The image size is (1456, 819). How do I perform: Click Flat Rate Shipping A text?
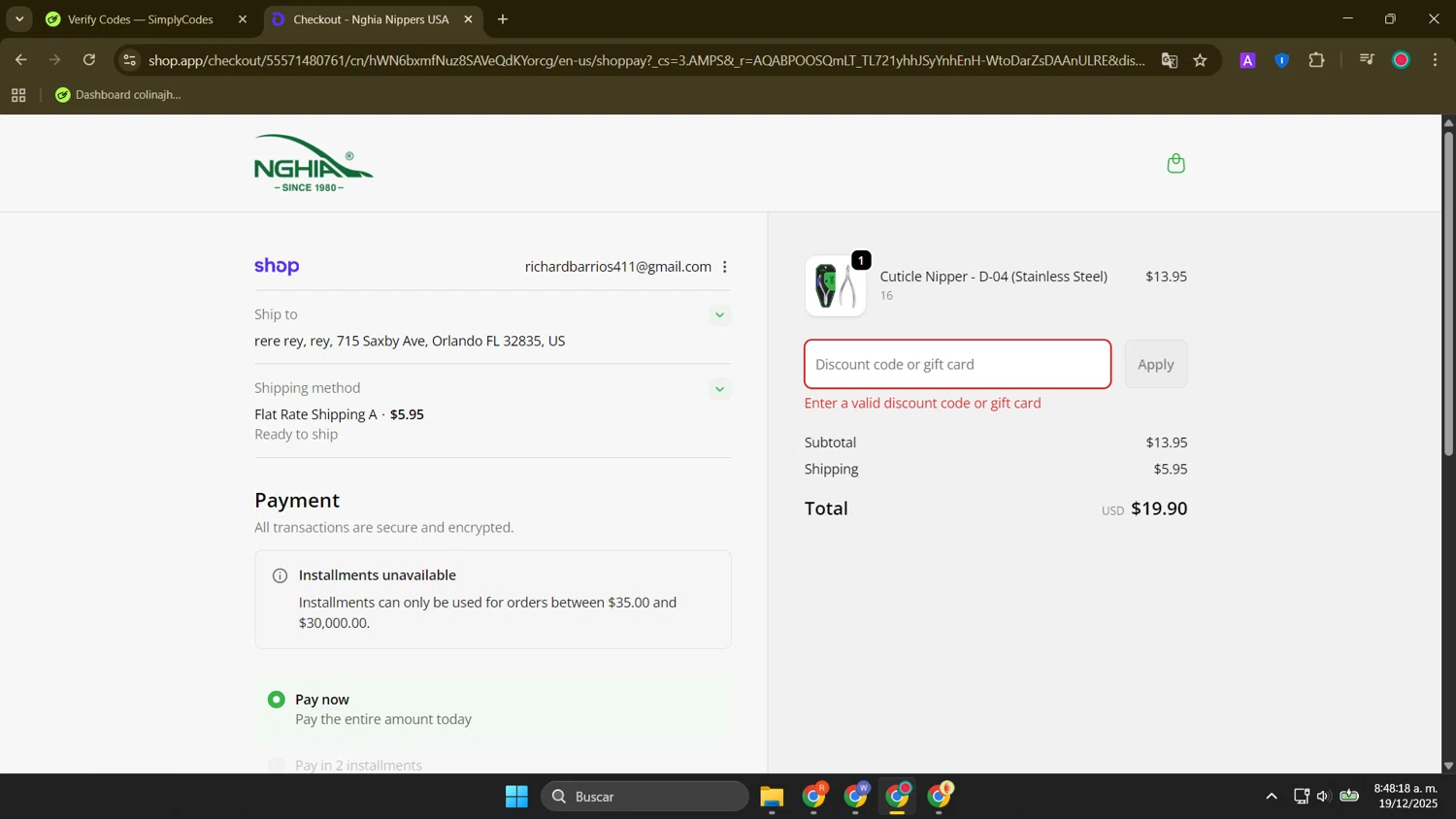[x=315, y=414]
